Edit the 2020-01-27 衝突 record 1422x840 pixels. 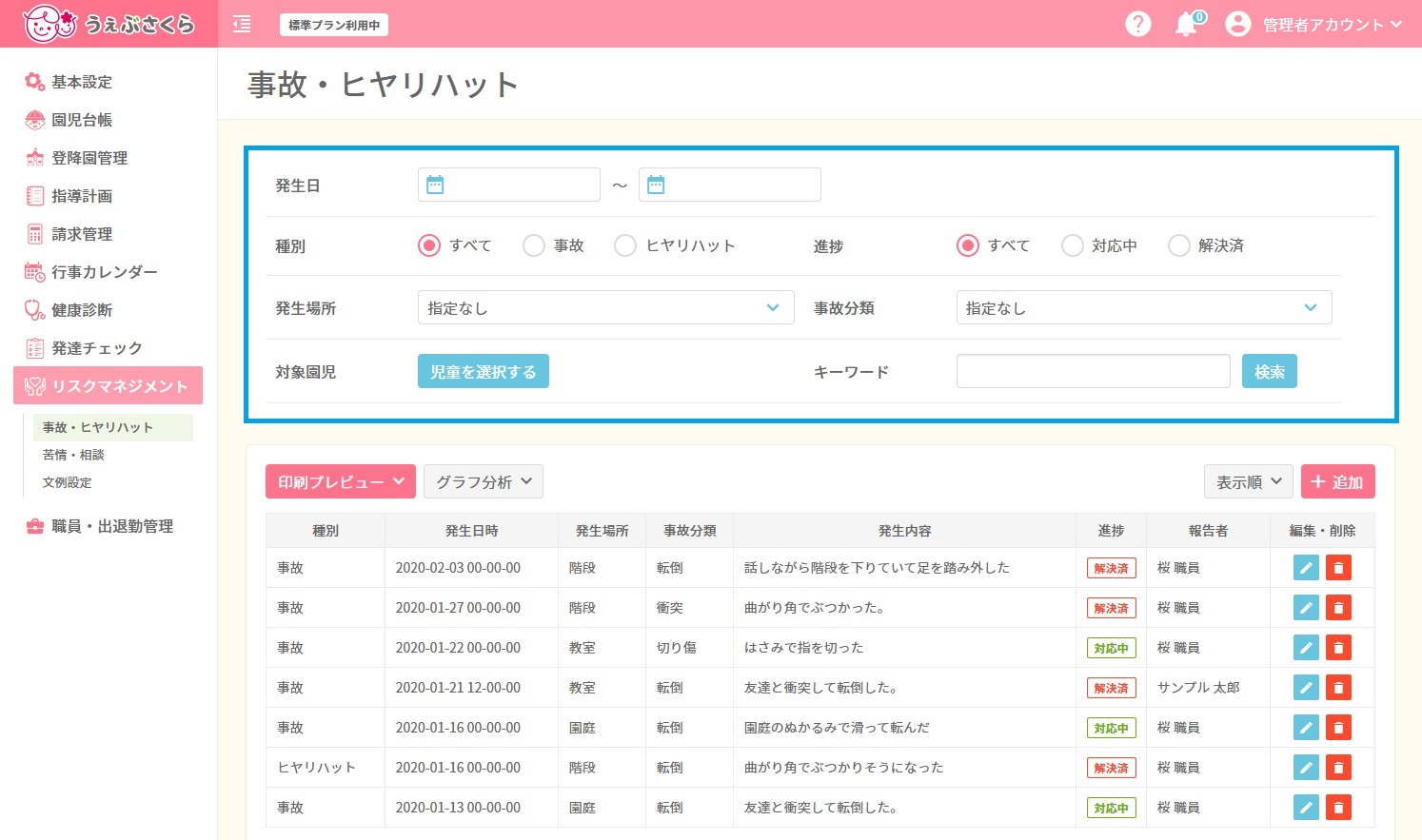click(x=1306, y=608)
